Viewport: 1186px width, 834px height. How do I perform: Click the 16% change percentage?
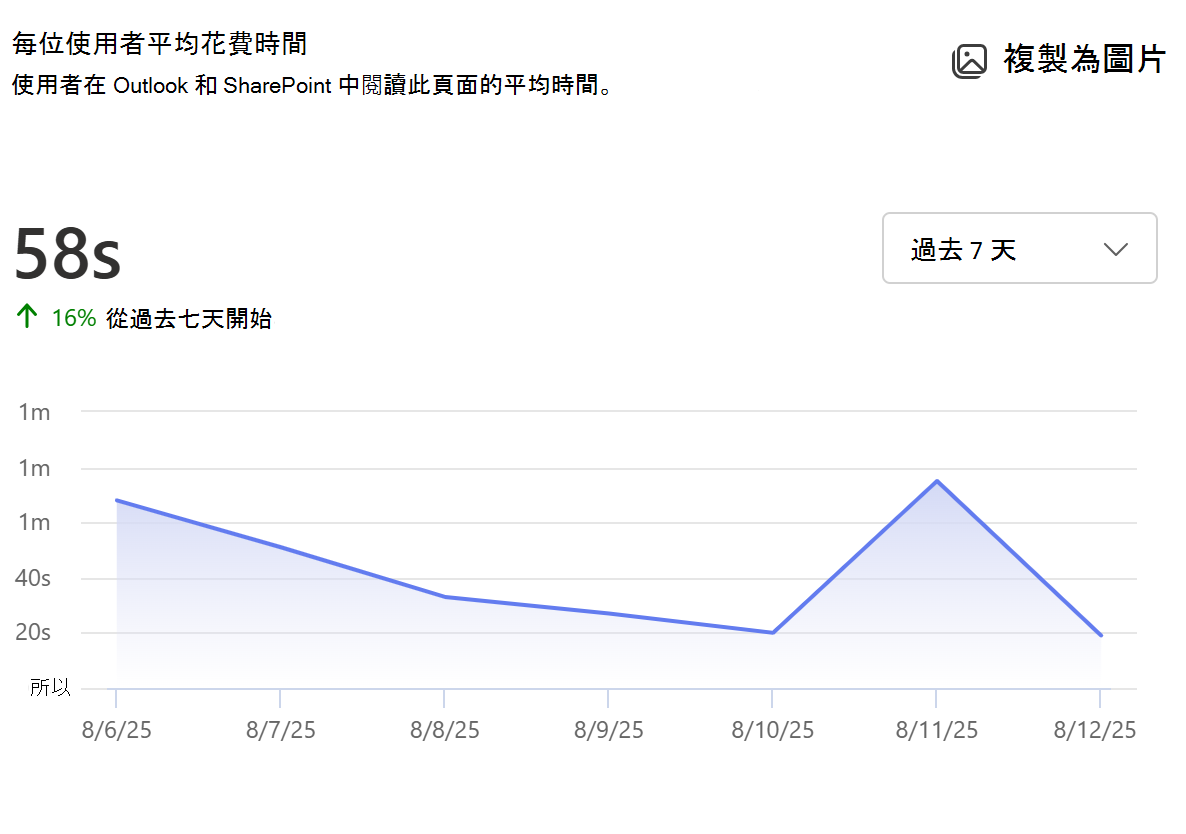click(x=73, y=318)
